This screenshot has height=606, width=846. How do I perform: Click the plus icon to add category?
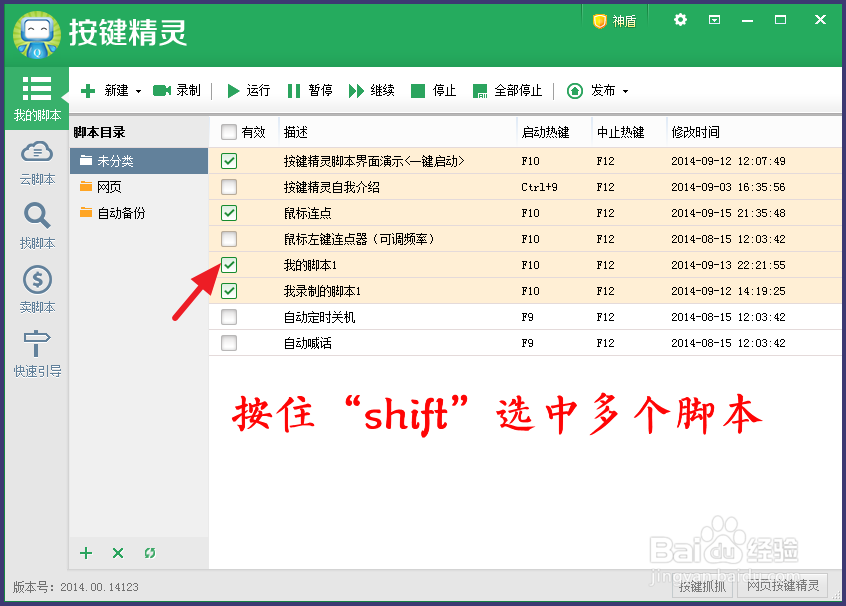[x=85, y=553]
